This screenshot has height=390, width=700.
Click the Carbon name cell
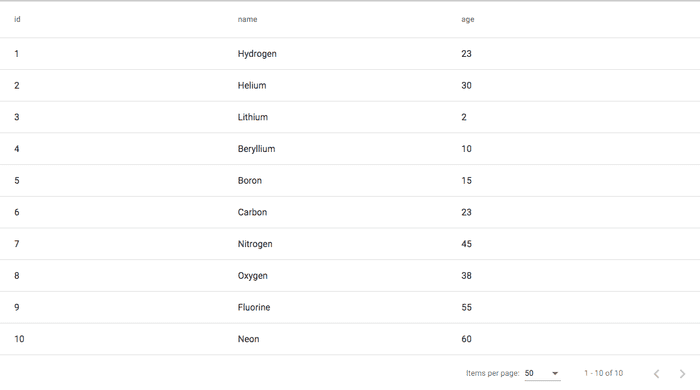pos(252,212)
